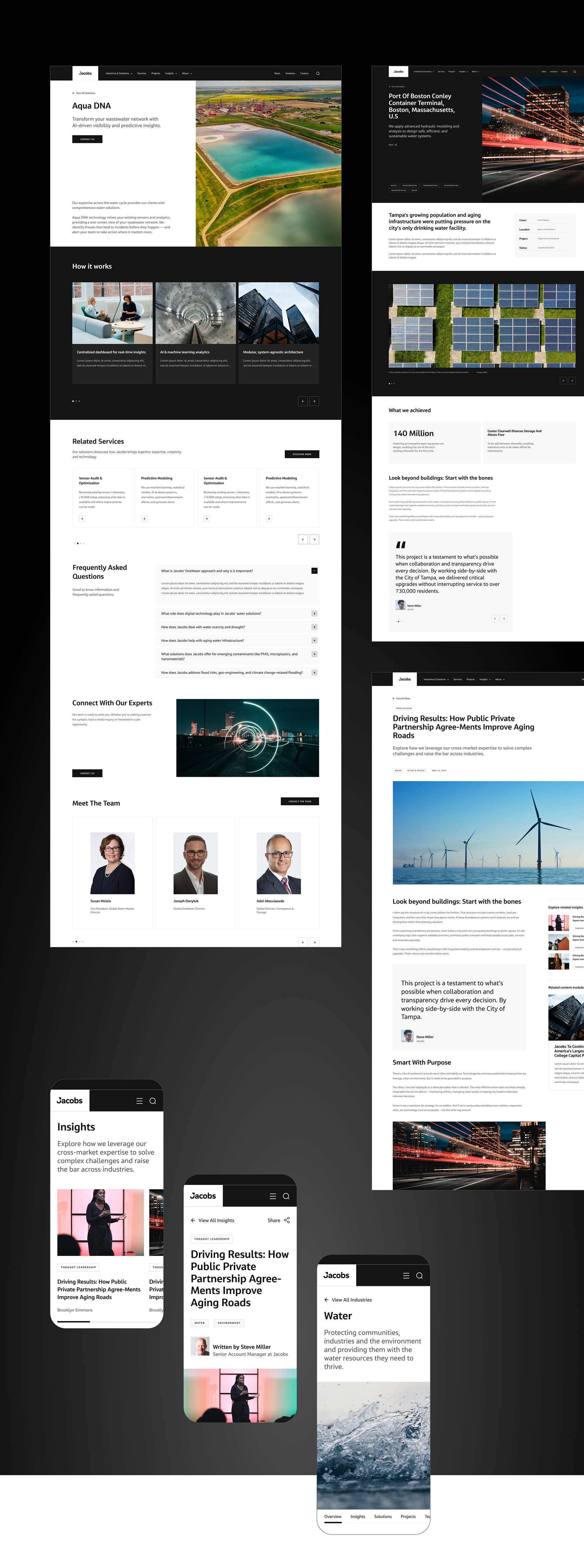Open the hamburger menu on the Insights mobile screen
The height and width of the screenshot is (1568, 584).
pyautogui.click(x=139, y=1100)
